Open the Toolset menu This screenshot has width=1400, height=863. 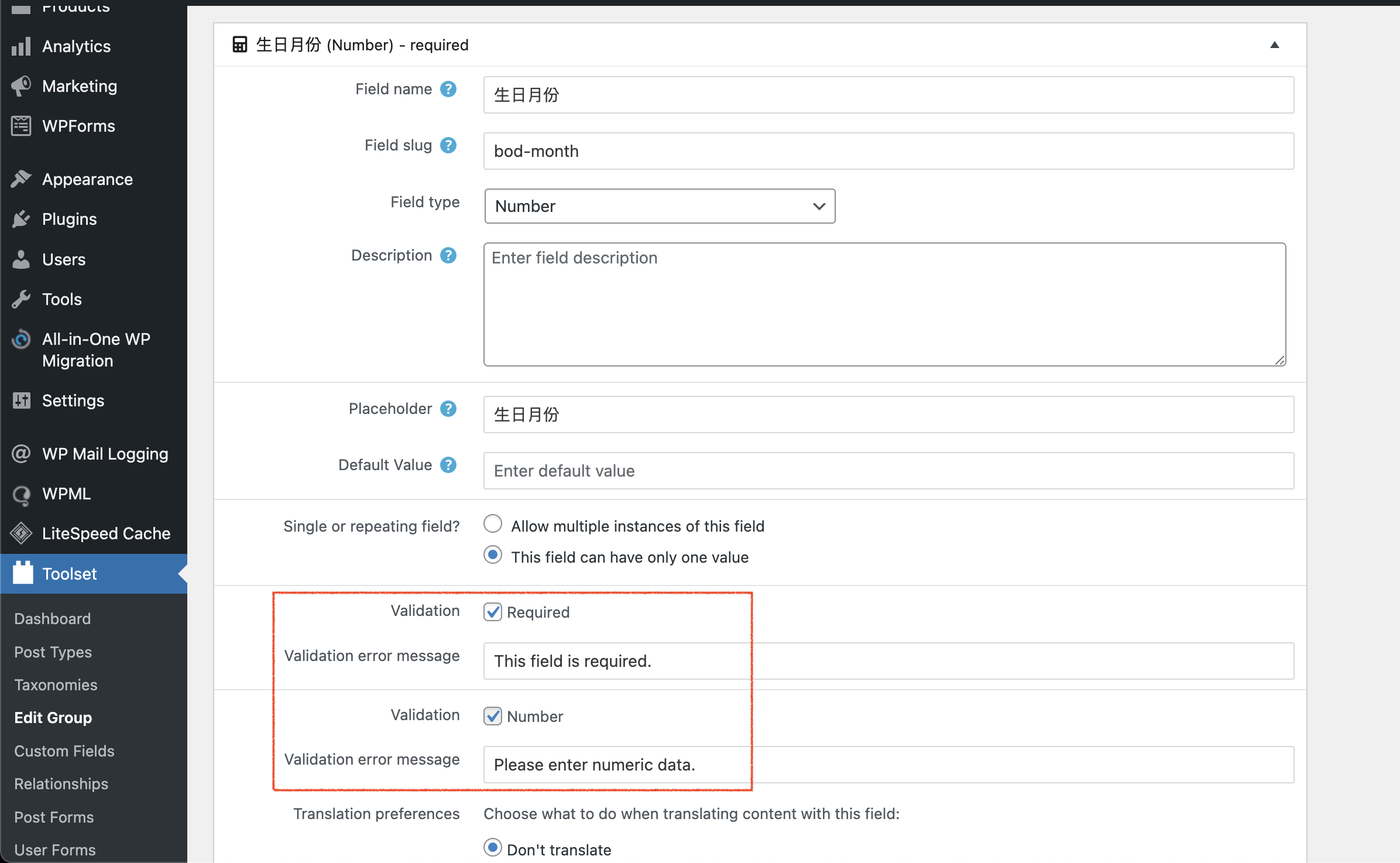tap(94, 574)
